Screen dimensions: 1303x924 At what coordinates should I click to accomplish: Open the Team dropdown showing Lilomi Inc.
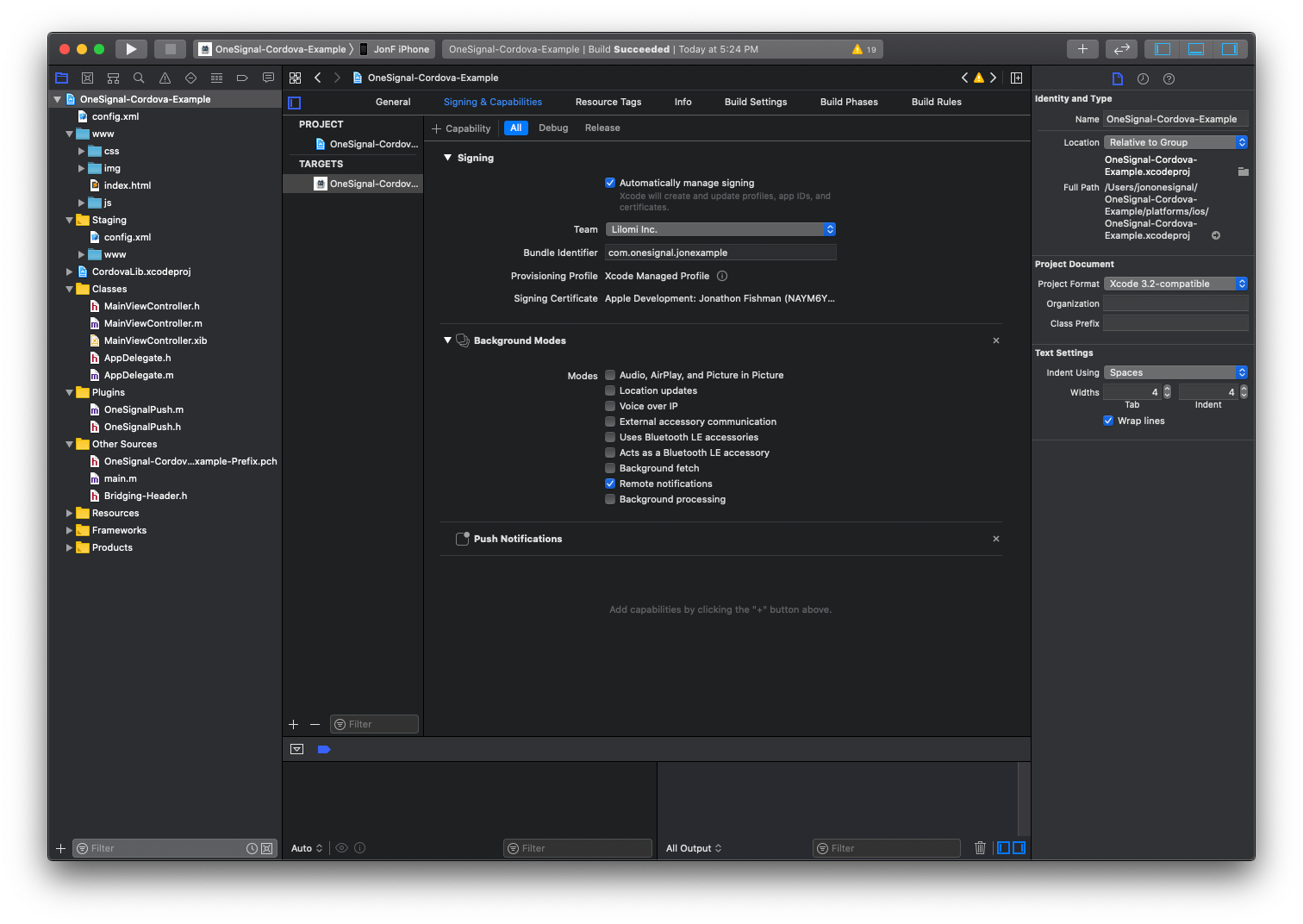click(720, 229)
